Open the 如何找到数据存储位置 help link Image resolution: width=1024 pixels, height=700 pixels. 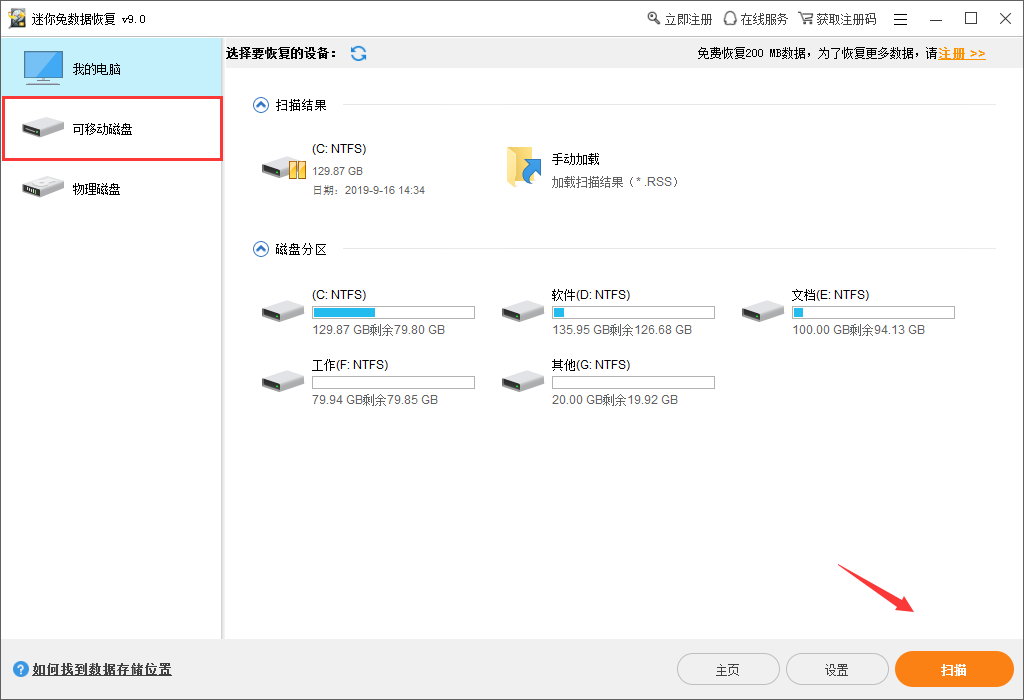click(102, 669)
